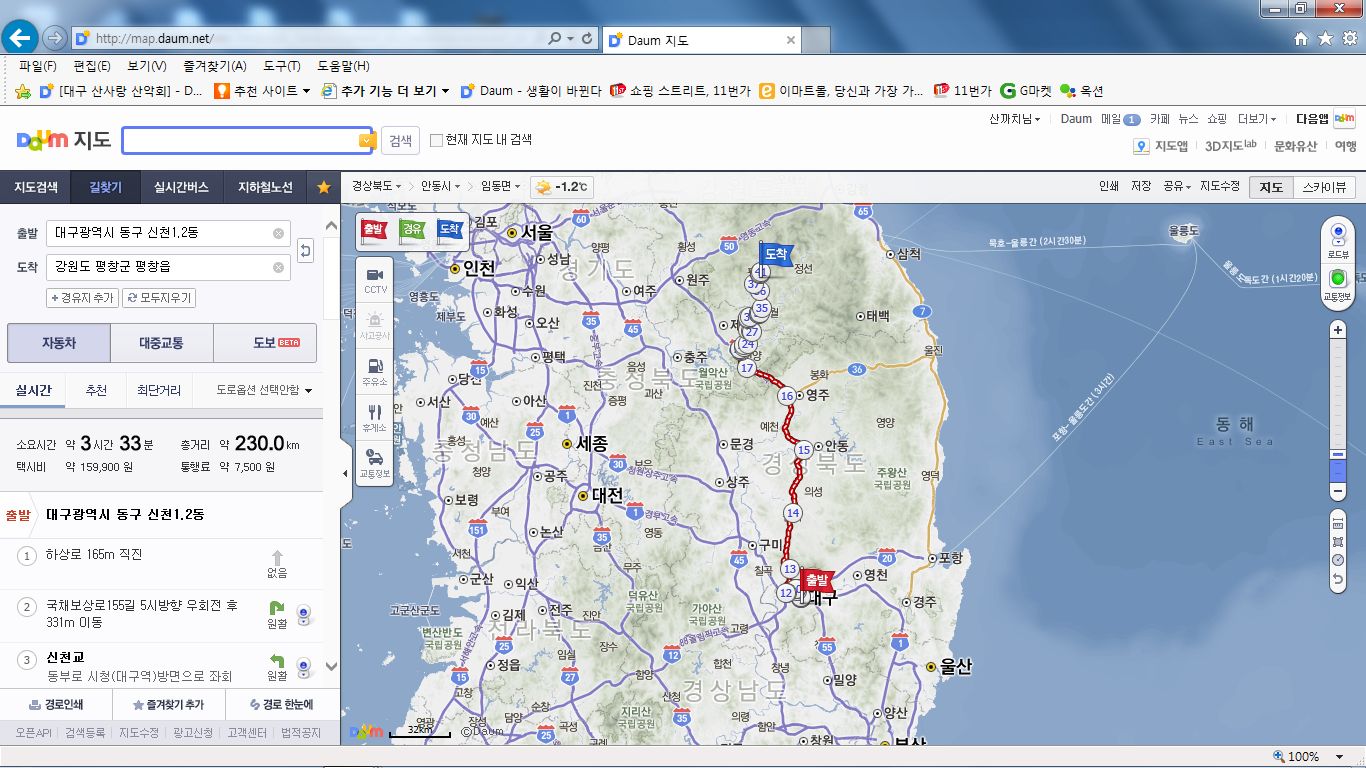Click 경유지 추가 button

82,298
